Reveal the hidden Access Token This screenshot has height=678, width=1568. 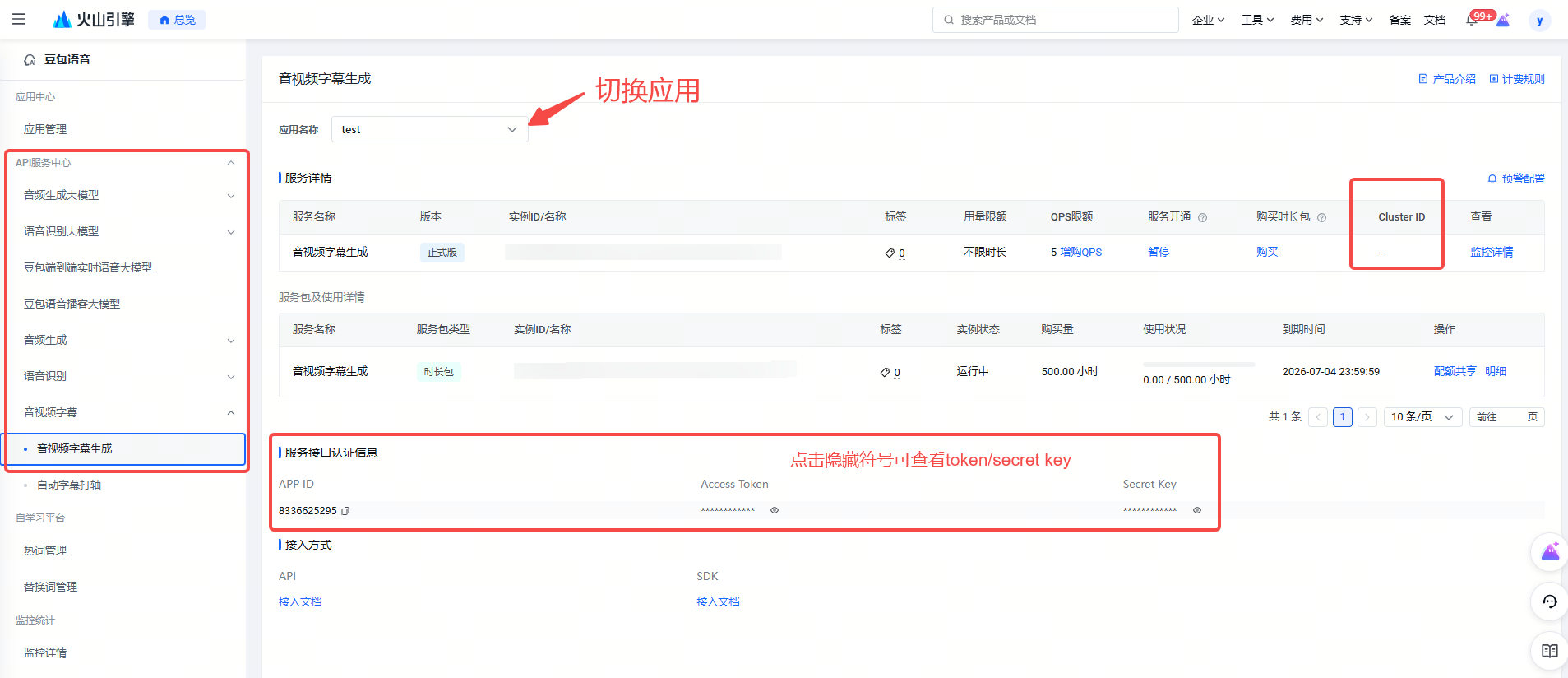tap(775, 510)
